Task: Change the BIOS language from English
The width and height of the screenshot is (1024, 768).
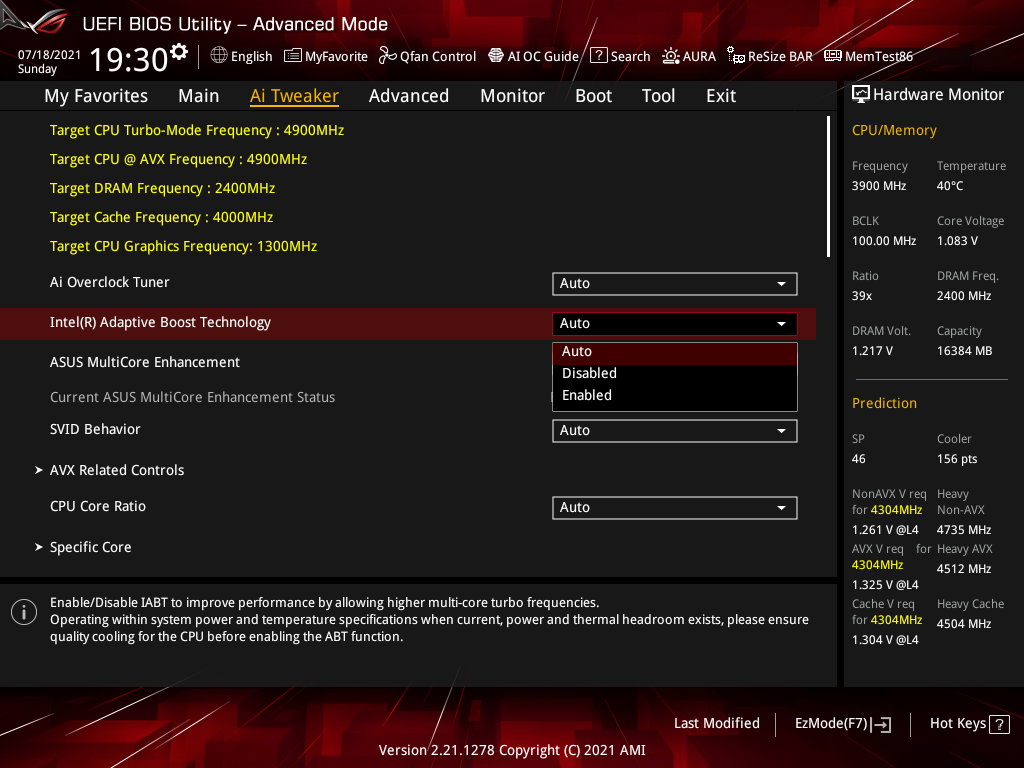Action: click(x=241, y=56)
